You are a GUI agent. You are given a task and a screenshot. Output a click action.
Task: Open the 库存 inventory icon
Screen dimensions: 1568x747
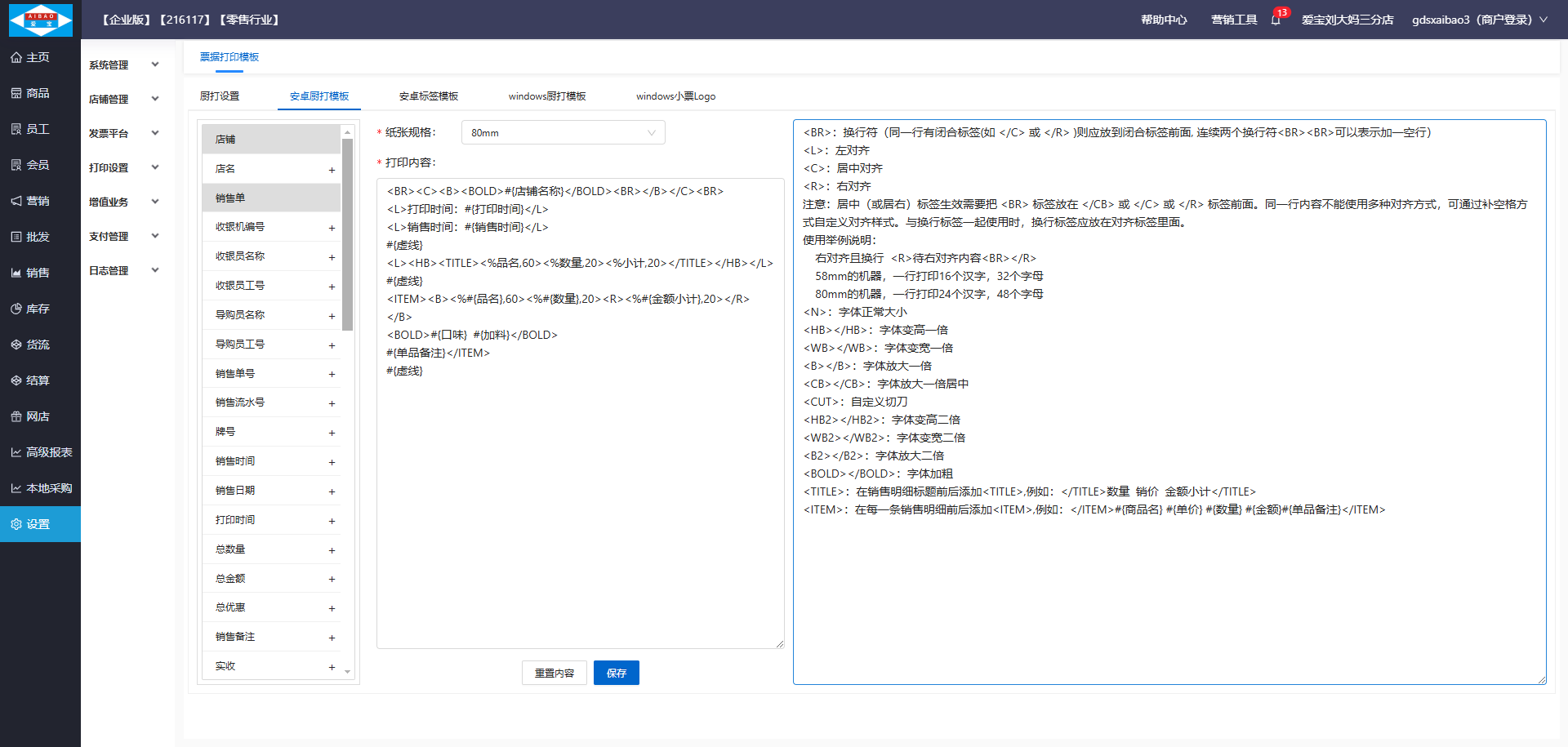(x=16, y=309)
